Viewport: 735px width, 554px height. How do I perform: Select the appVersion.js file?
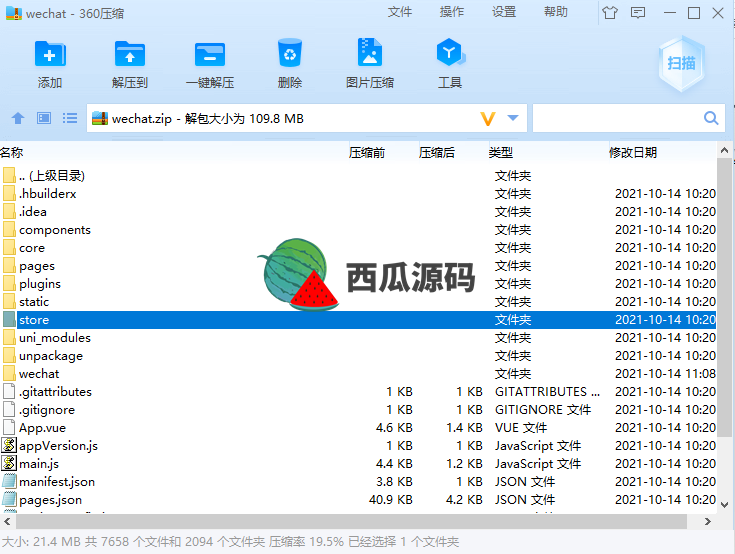[x=358, y=446]
